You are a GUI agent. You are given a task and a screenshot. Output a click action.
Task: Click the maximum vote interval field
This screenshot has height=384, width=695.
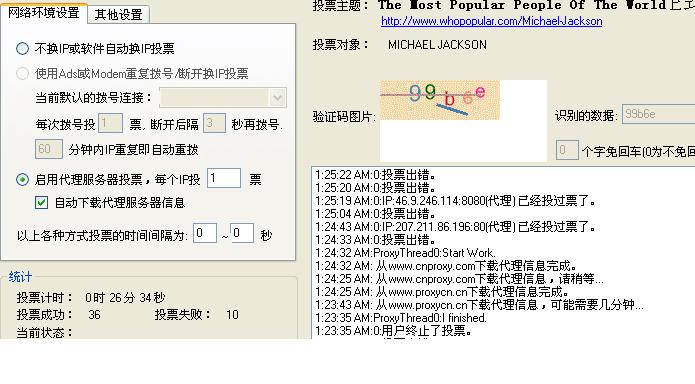pos(242,233)
